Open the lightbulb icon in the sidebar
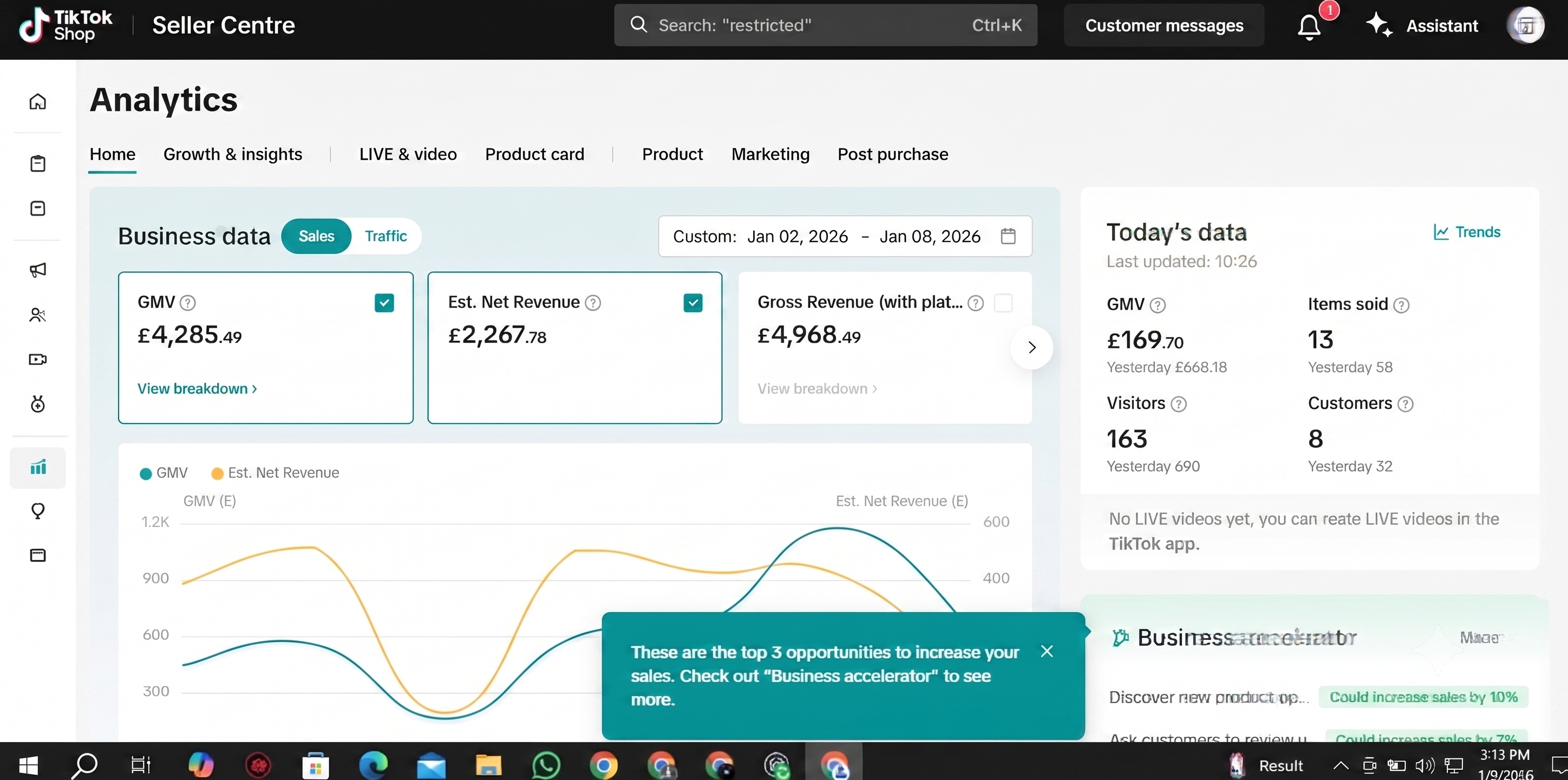The image size is (1568, 780). [x=38, y=511]
